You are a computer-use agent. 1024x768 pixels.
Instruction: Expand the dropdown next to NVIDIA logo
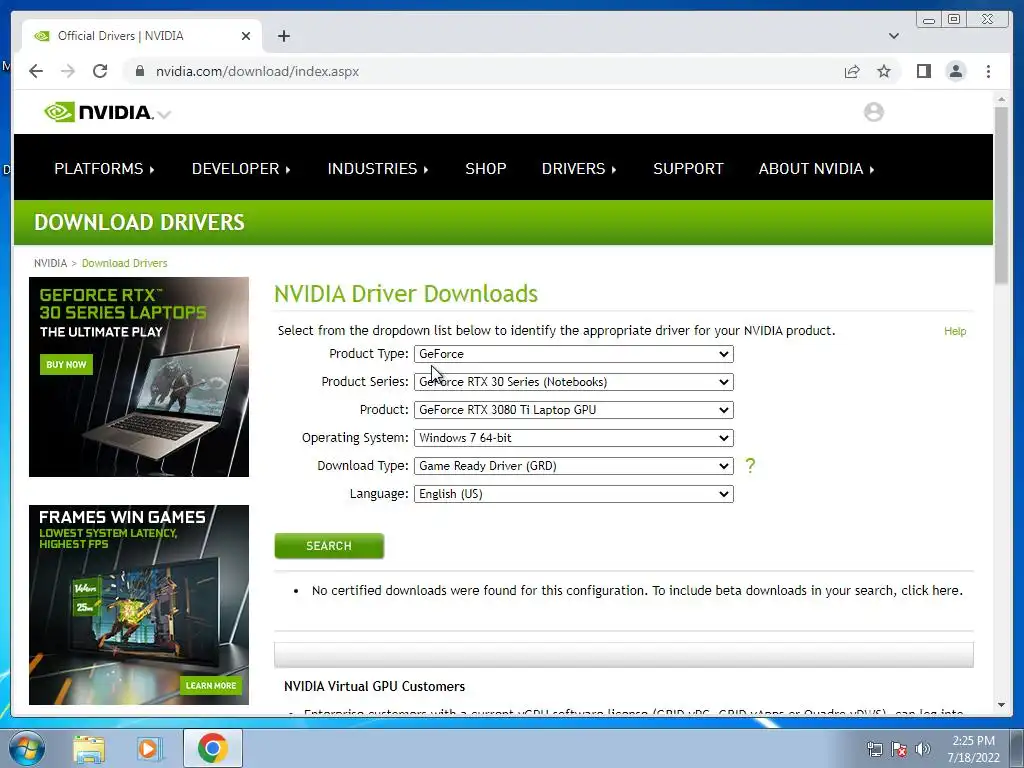point(165,114)
